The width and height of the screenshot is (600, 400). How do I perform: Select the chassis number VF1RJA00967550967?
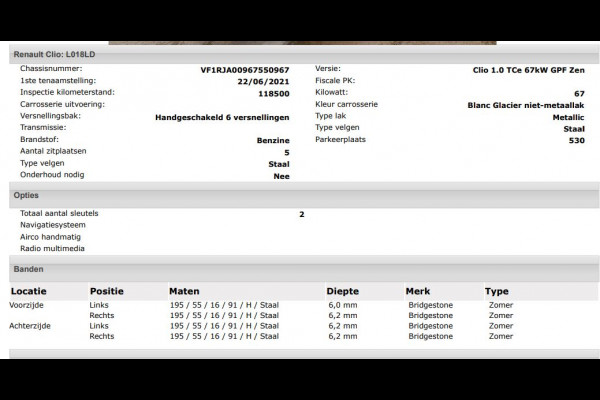click(x=245, y=70)
